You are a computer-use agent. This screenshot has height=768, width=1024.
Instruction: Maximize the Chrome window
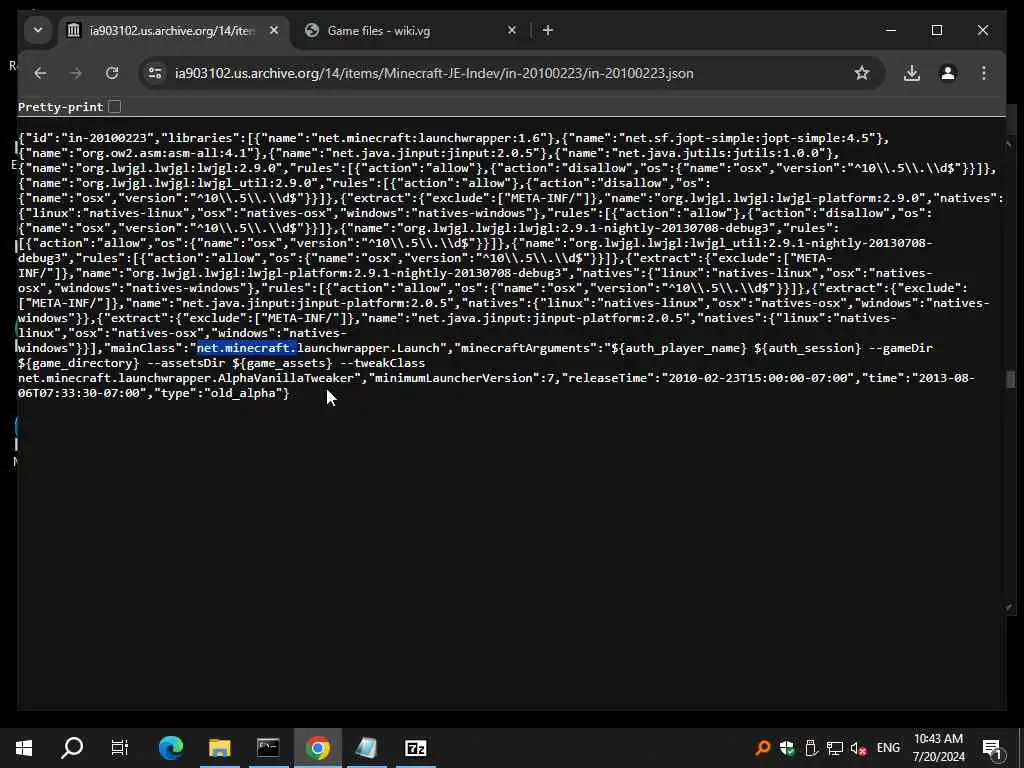(937, 30)
